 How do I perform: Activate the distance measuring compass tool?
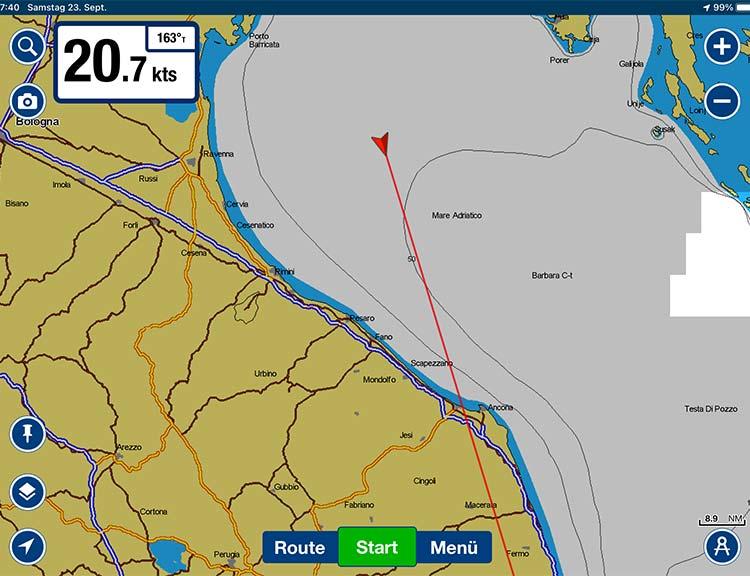721,546
